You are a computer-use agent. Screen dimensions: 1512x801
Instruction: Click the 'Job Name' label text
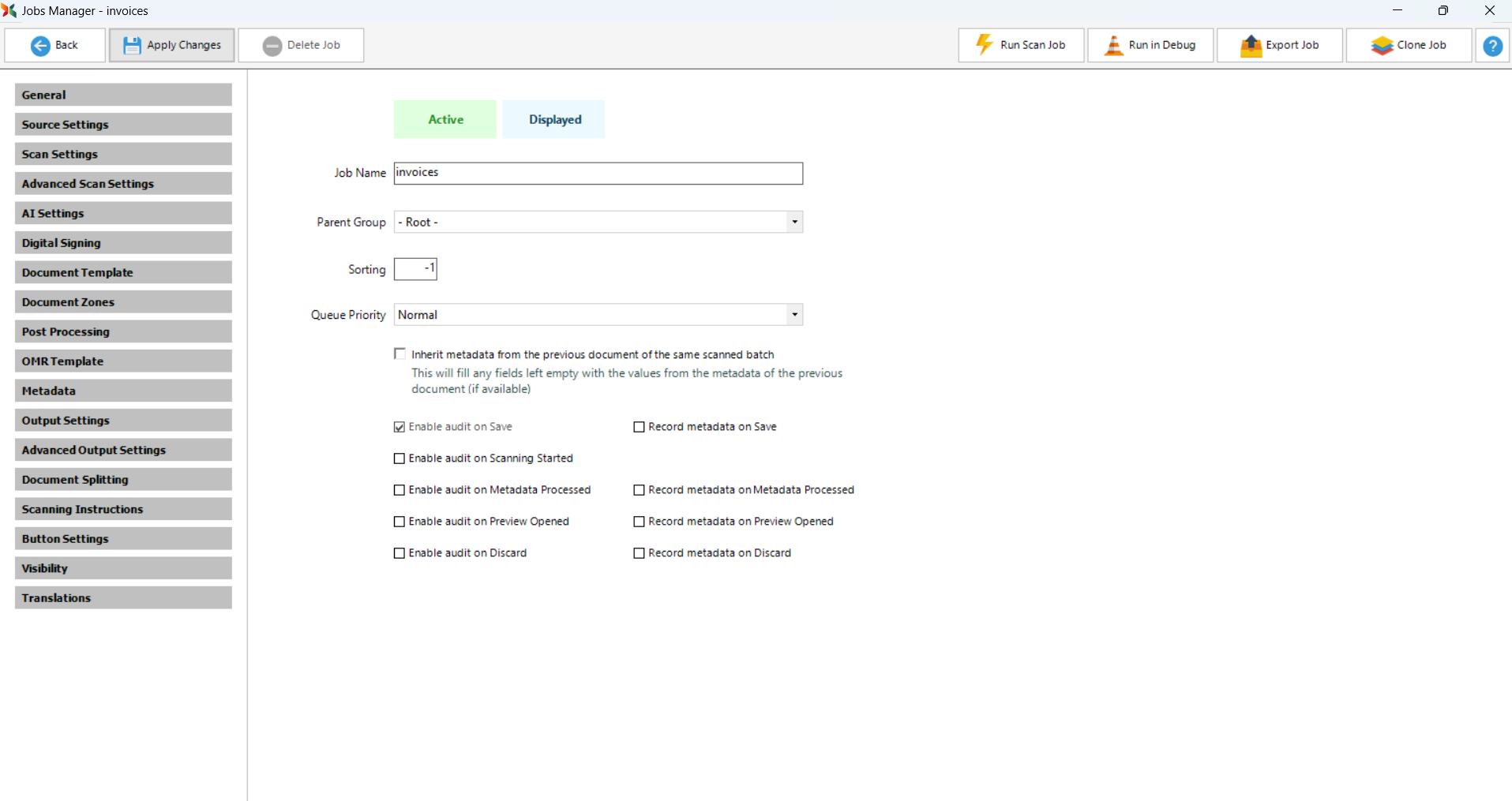pyautogui.click(x=360, y=173)
